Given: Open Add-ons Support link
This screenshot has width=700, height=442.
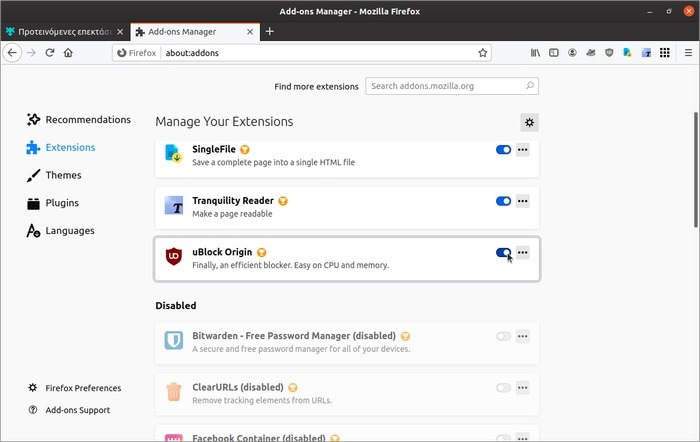Looking at the screenshot, I should 69,409.
